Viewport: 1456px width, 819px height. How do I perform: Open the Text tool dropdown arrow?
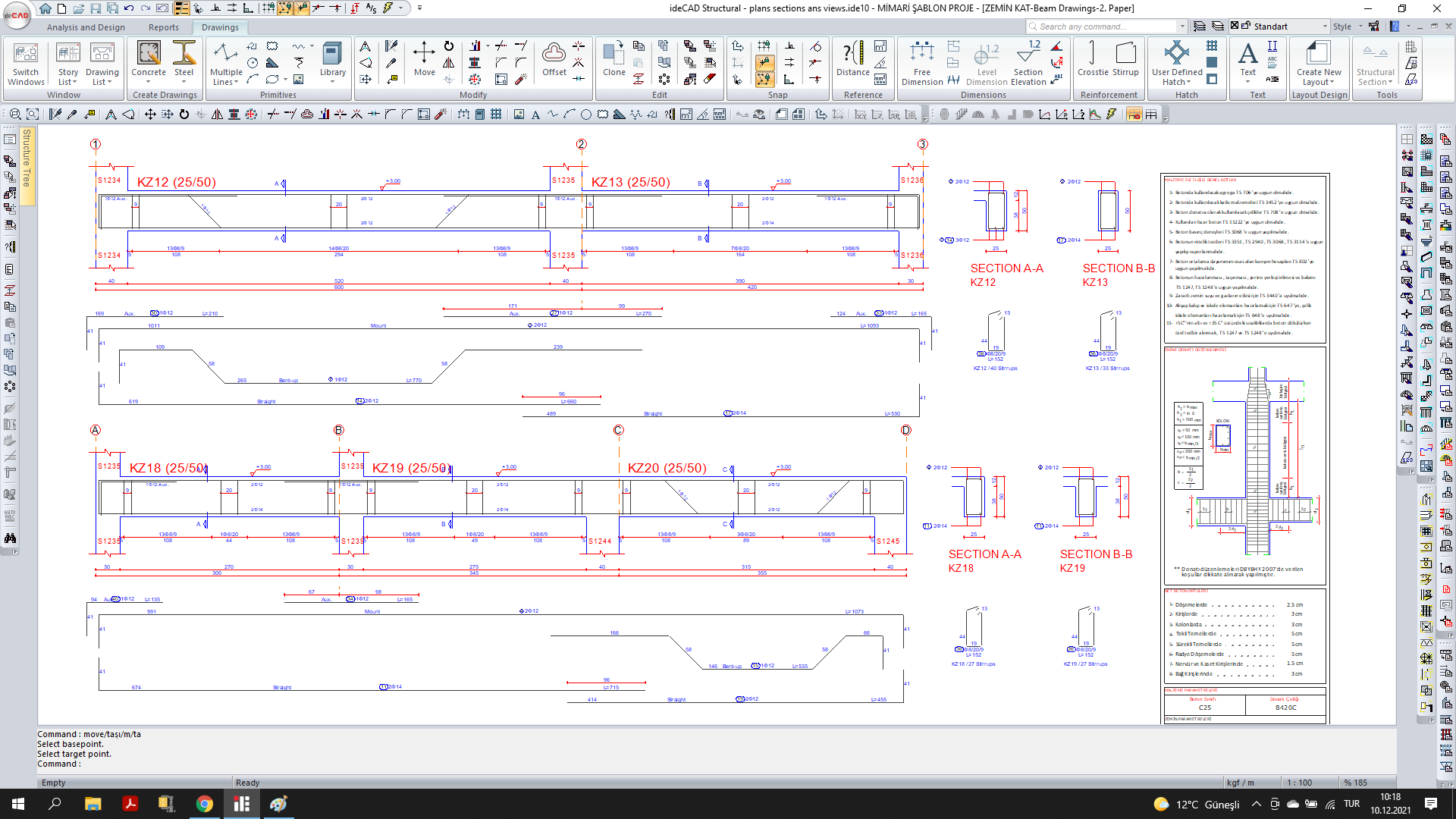pyautogui.click(x=1248, y=80)
